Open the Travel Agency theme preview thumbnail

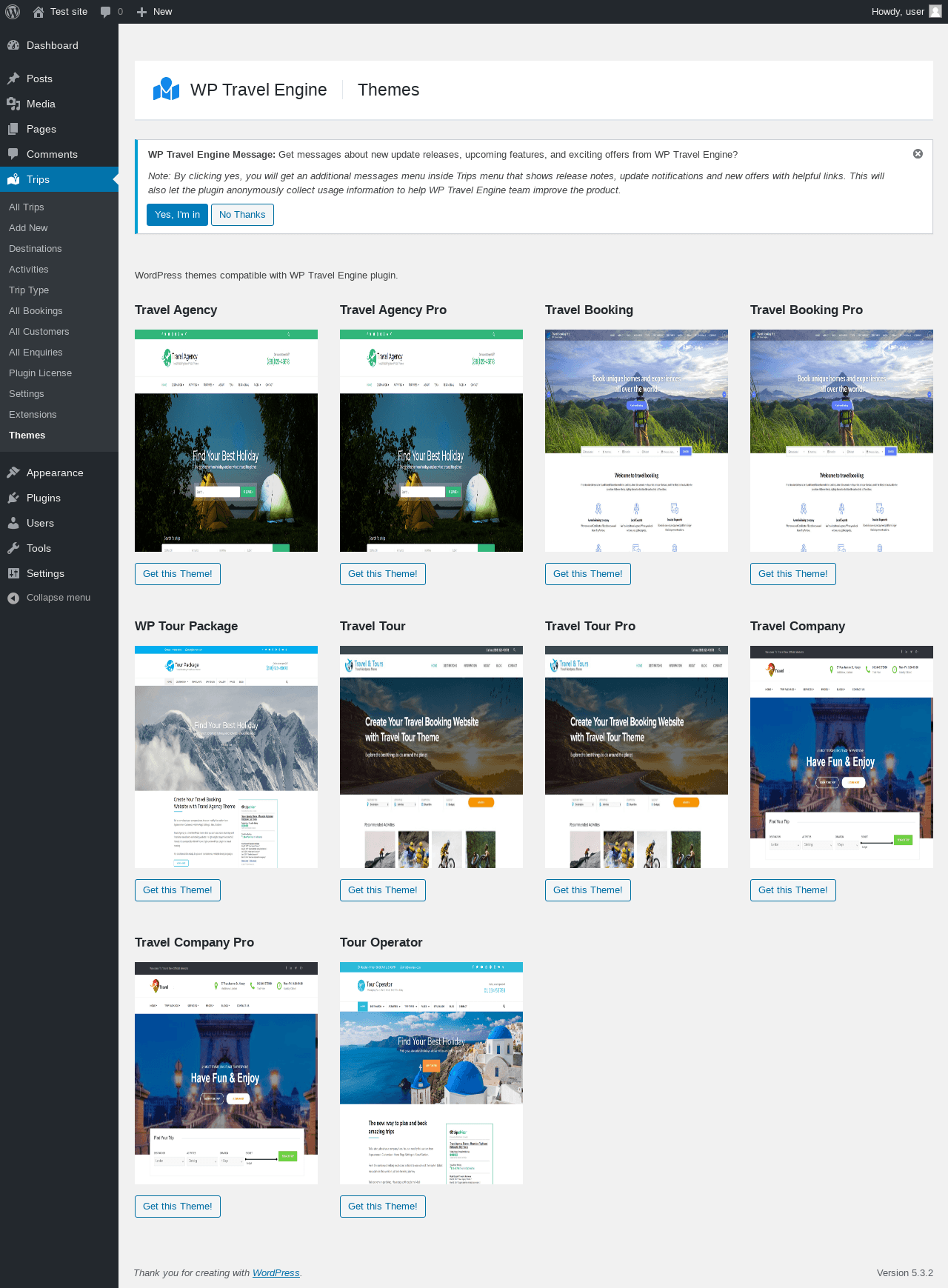pyautogui.click(x=226, y=441)
